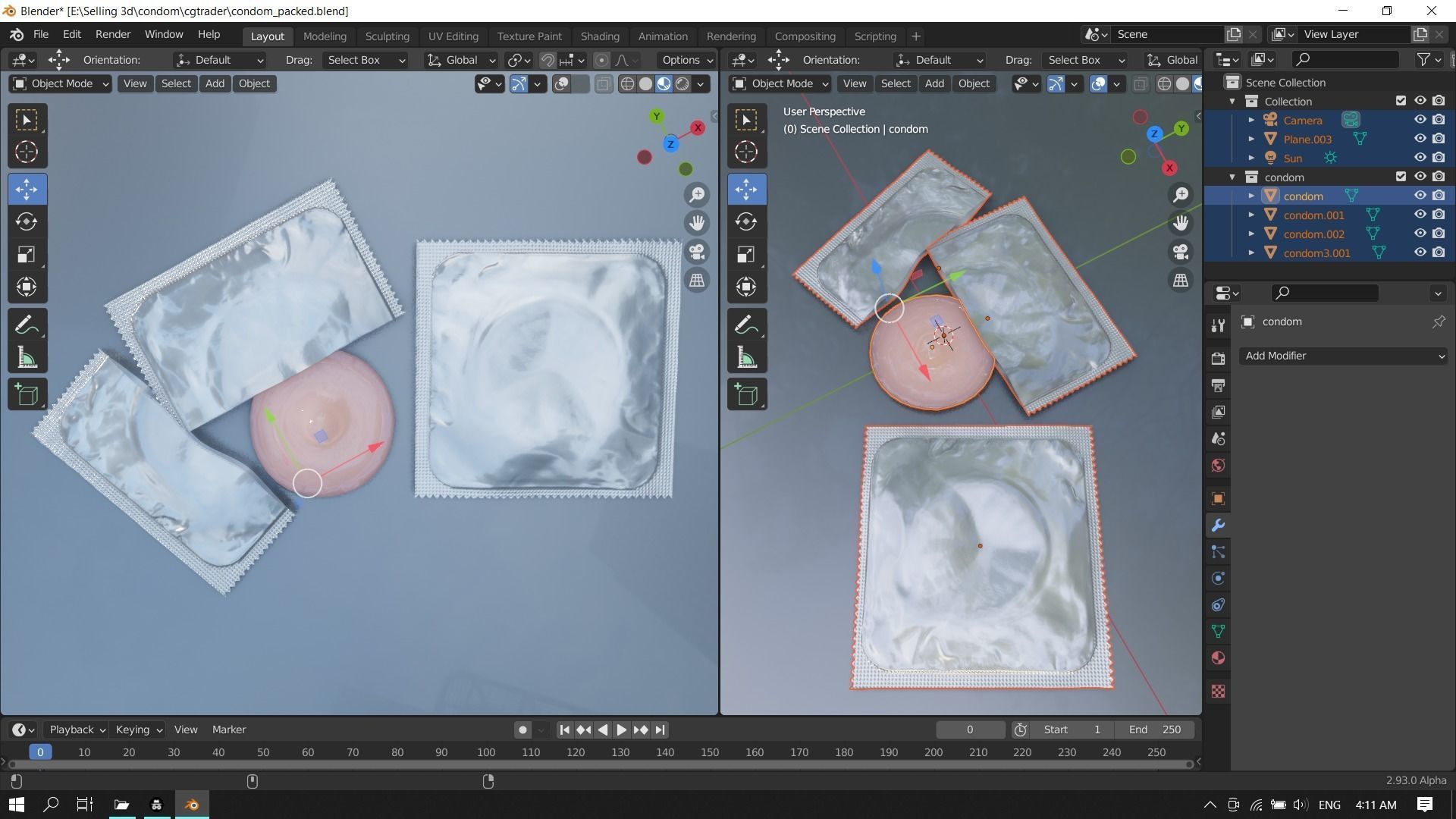Activate Annotate tool in left viewport
The image size is (1456, 819).
pos(27,325)
